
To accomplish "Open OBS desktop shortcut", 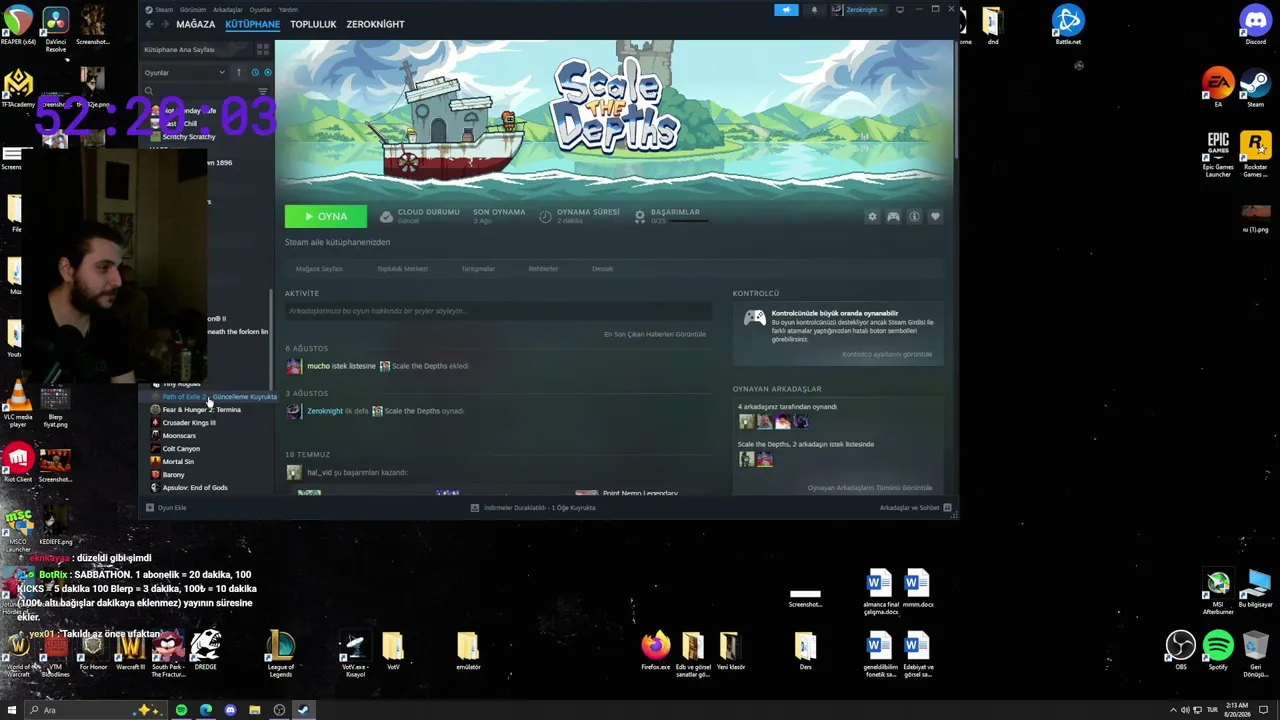I will [x=1181, y=650].
